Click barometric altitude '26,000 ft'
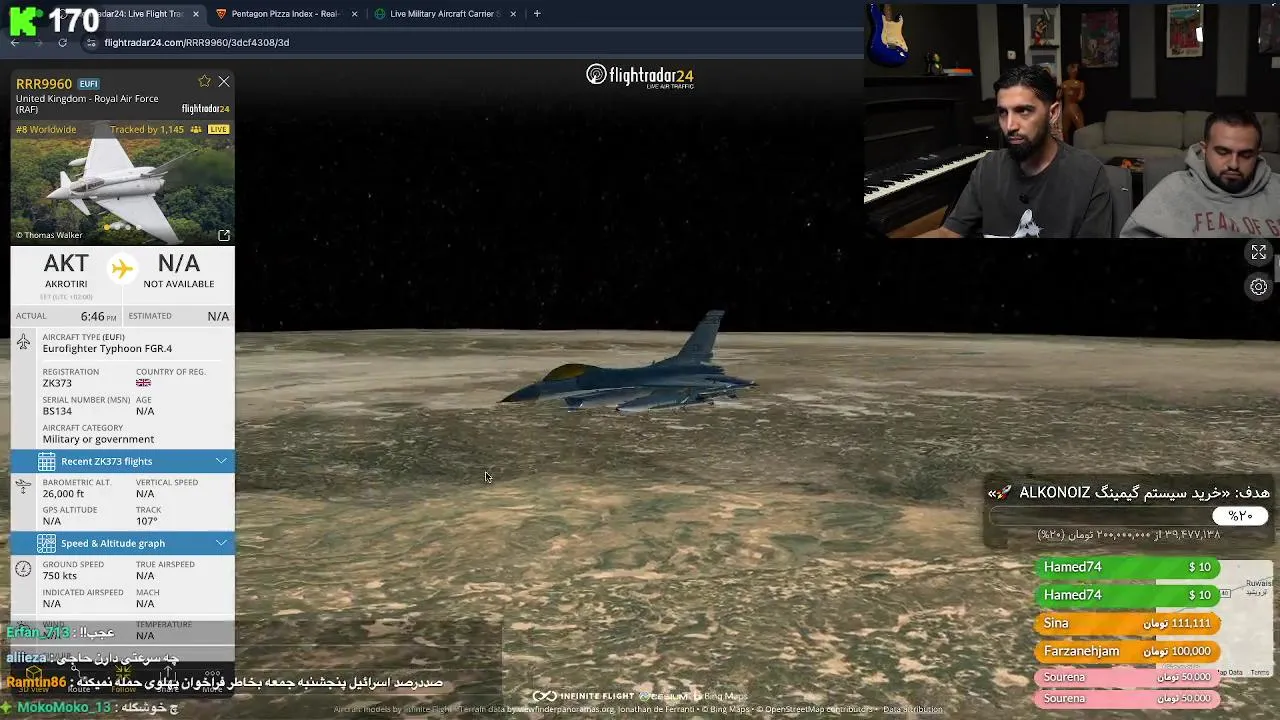Viewport: 1280px width, 720px height. pos(63,494)
